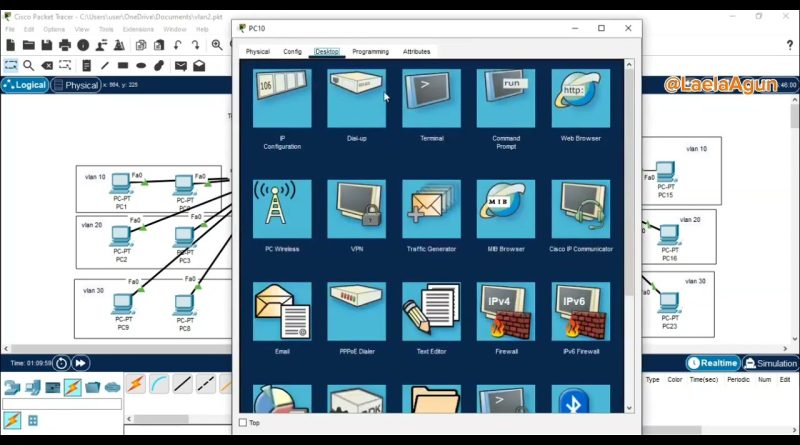Open the VPN app
Image resolution: width=800 pixels, height=445 pixels.
point(357,209)
